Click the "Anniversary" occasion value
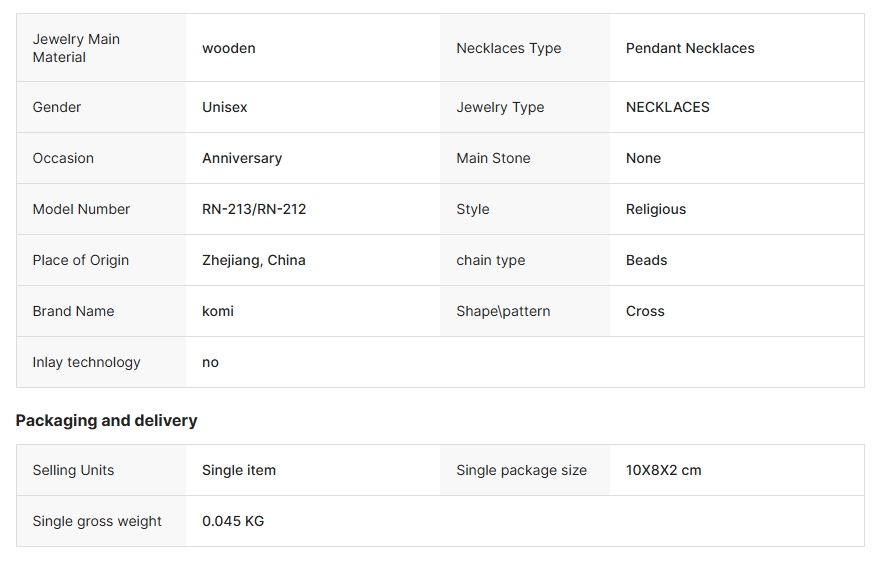The width and height of the screenshot is (885, 565). (x=242, y=158)
